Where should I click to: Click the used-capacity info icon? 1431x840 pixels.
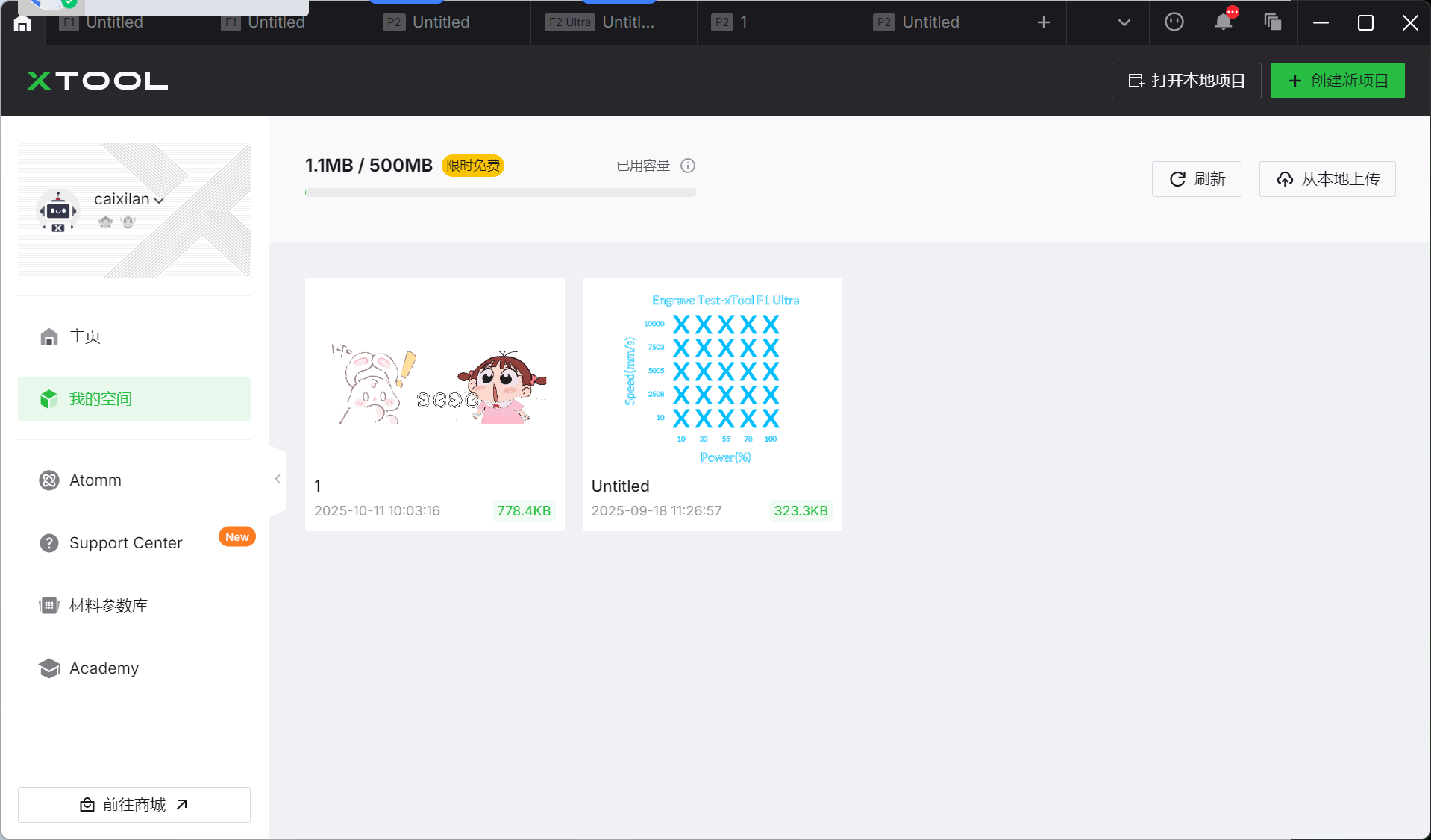click(688, 166)
